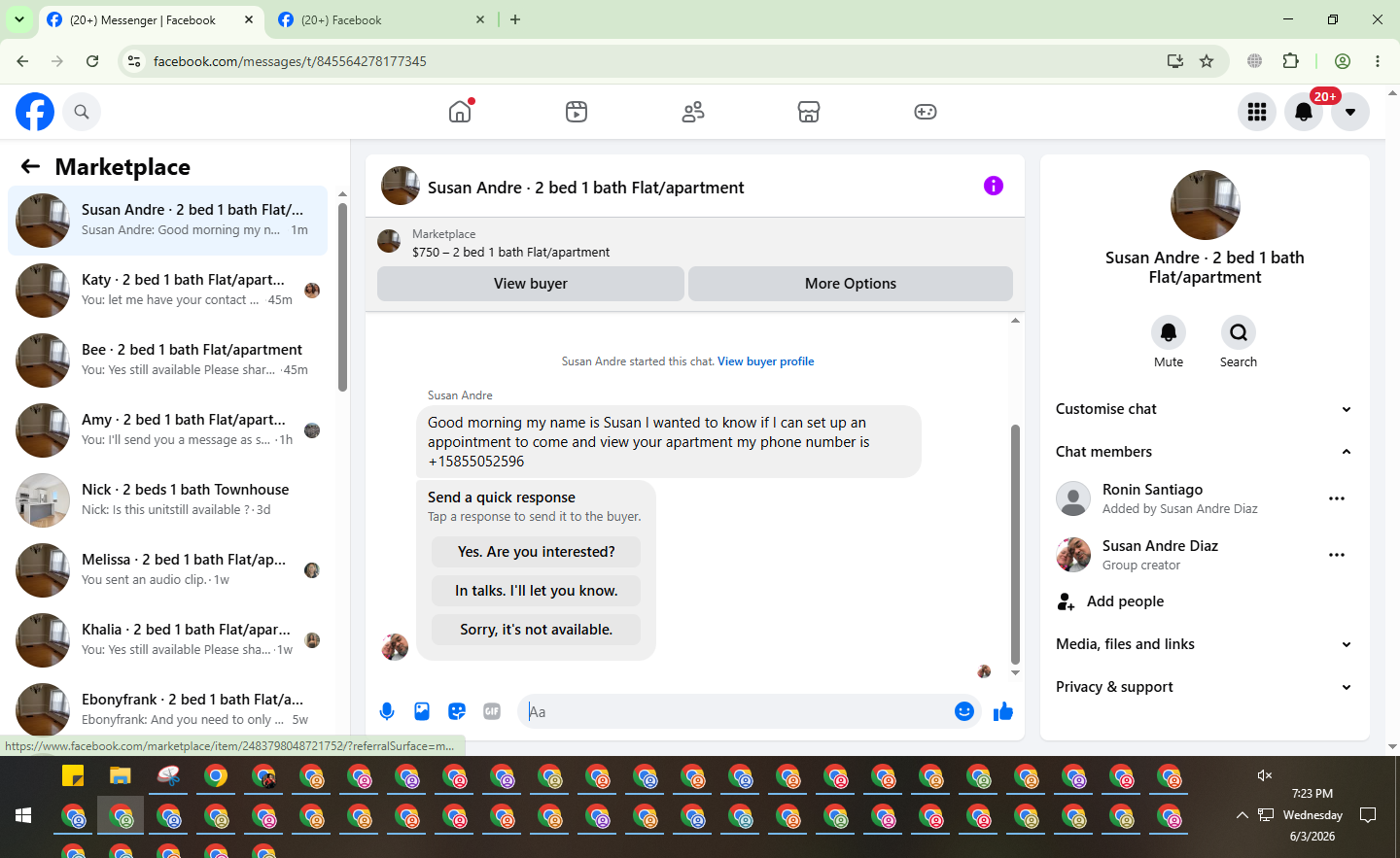Send quick response Sorry, it's not available.
Screen dimensions: 1400x858
[x=537, y=630]
